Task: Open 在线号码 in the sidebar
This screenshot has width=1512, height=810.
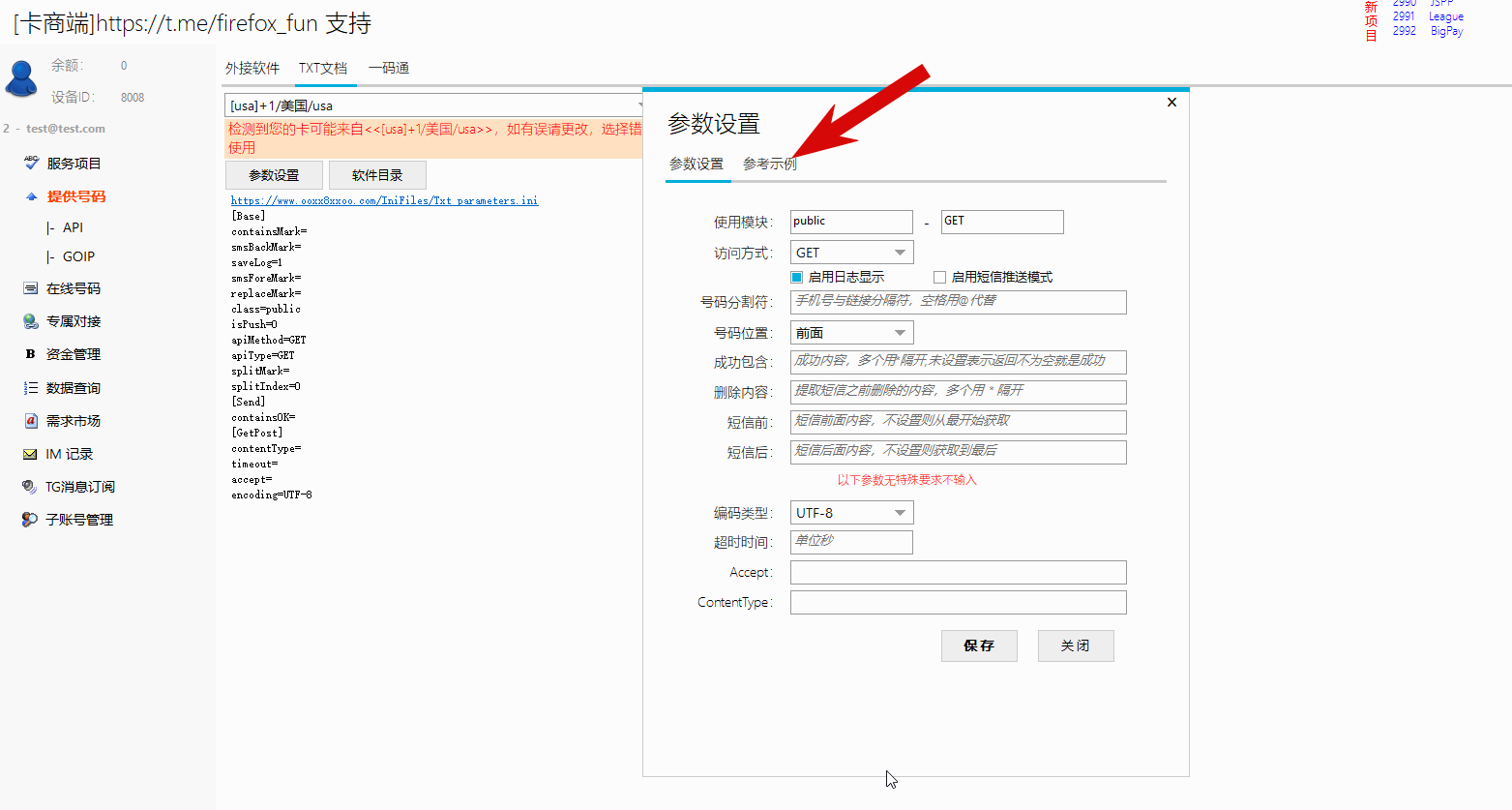Action: point(74,288)
